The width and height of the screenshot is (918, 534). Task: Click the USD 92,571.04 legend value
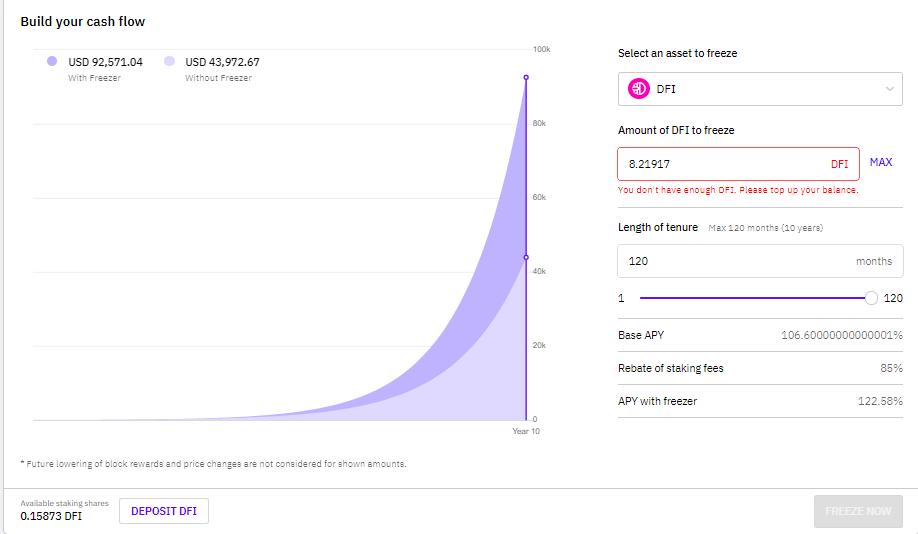tap(105, 62)
